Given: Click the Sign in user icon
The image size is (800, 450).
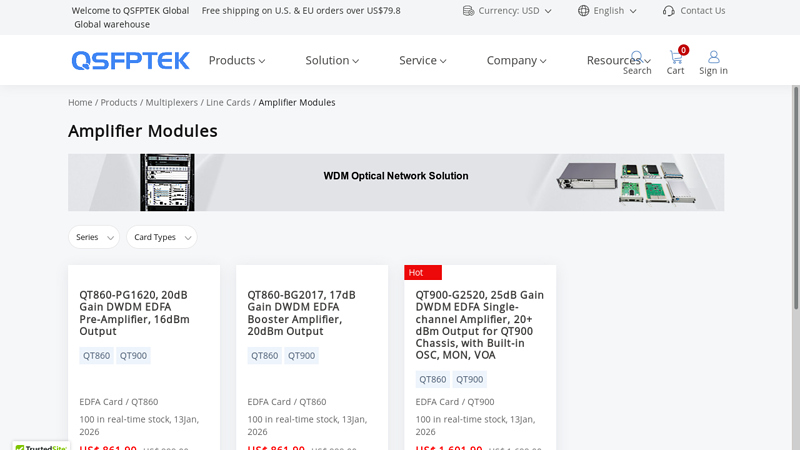Looking at the screenshot, I should 713,56.
